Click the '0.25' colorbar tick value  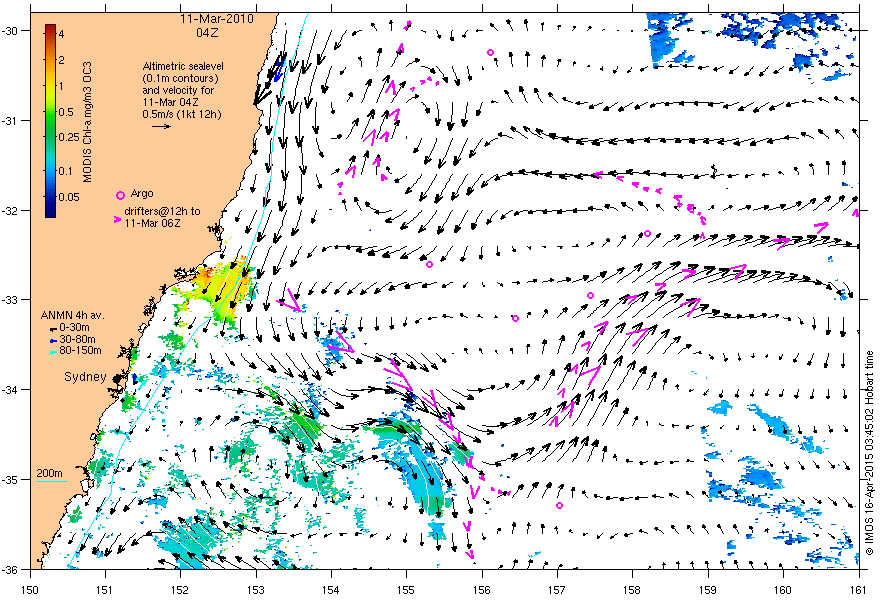69,138
